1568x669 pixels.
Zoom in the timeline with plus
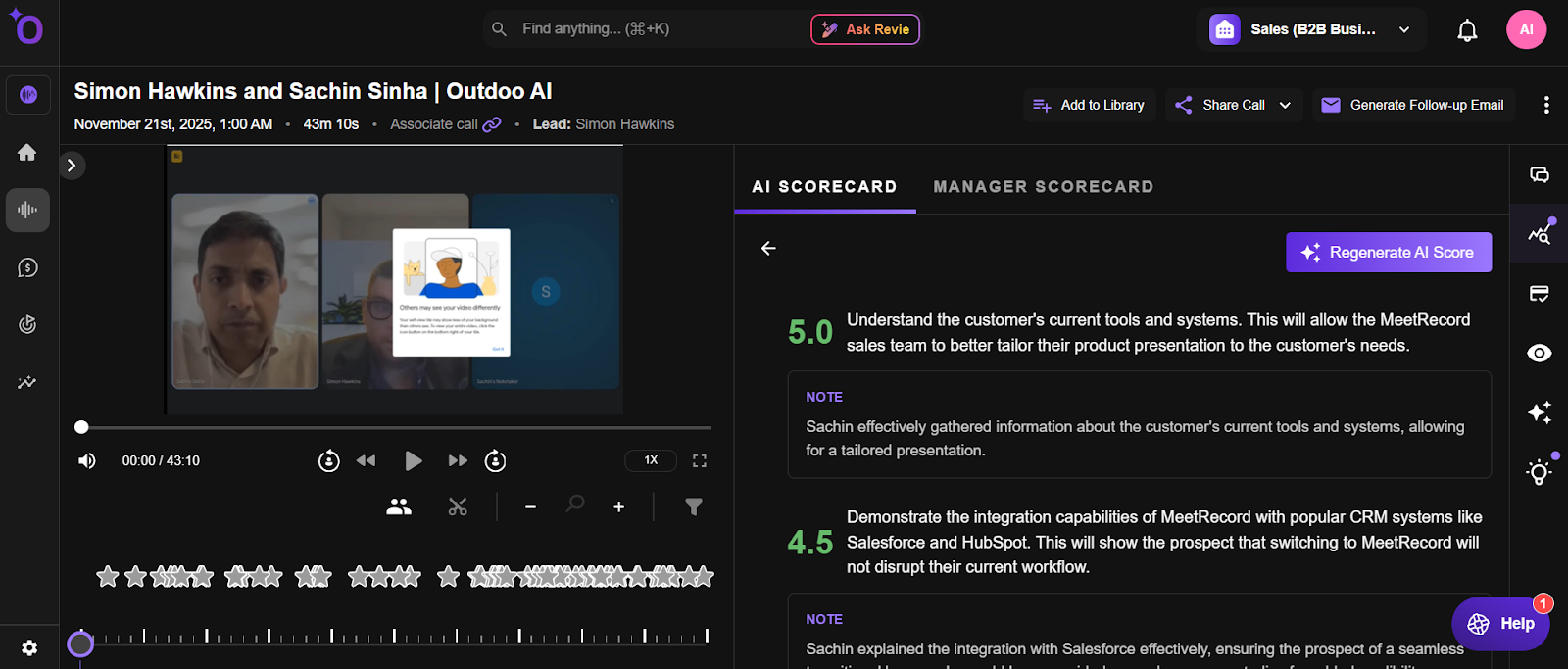click(x=618, y=506)
